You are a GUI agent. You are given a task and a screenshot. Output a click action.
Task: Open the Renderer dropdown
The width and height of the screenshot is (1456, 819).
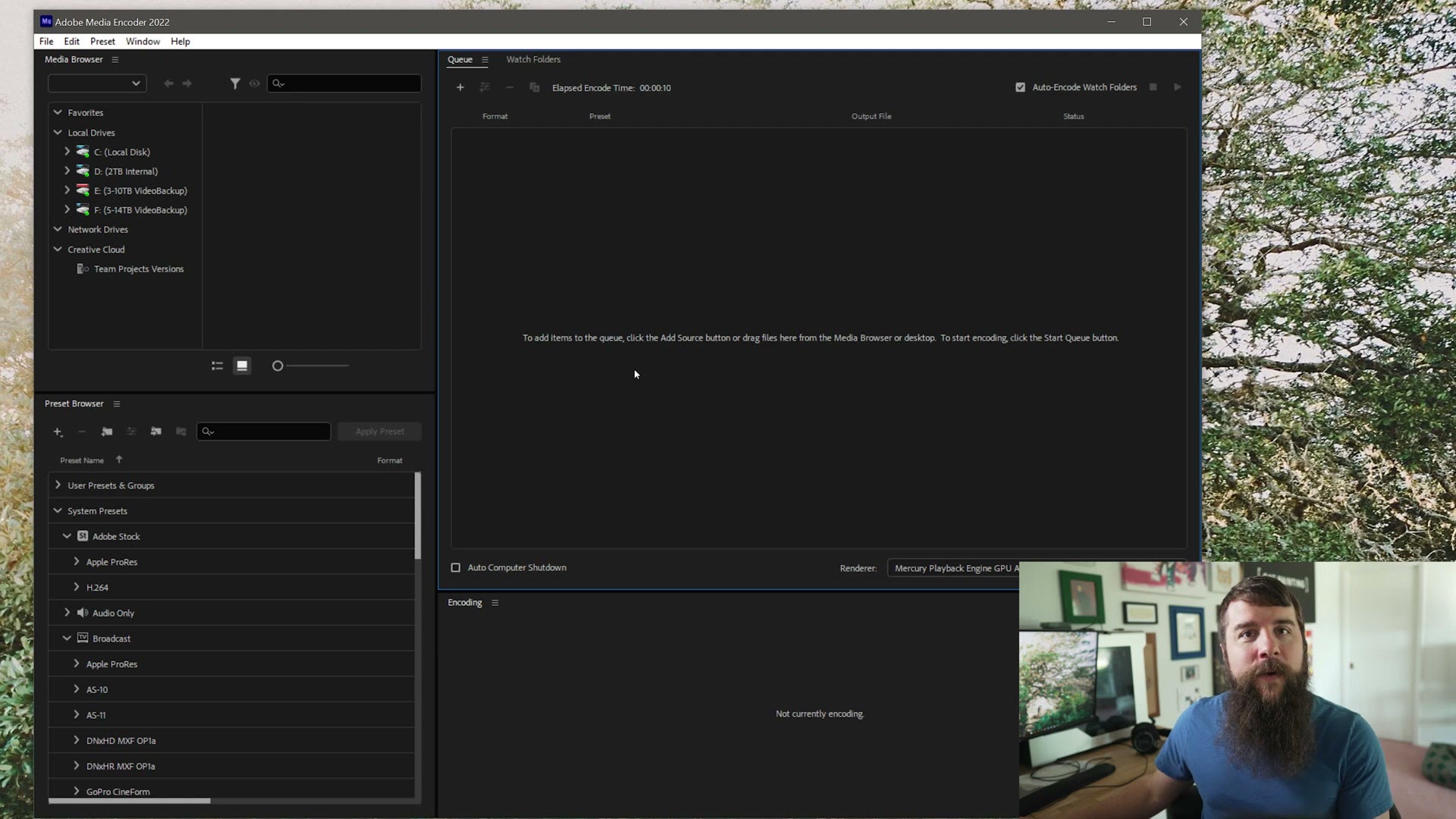click(x=953, y=568)
